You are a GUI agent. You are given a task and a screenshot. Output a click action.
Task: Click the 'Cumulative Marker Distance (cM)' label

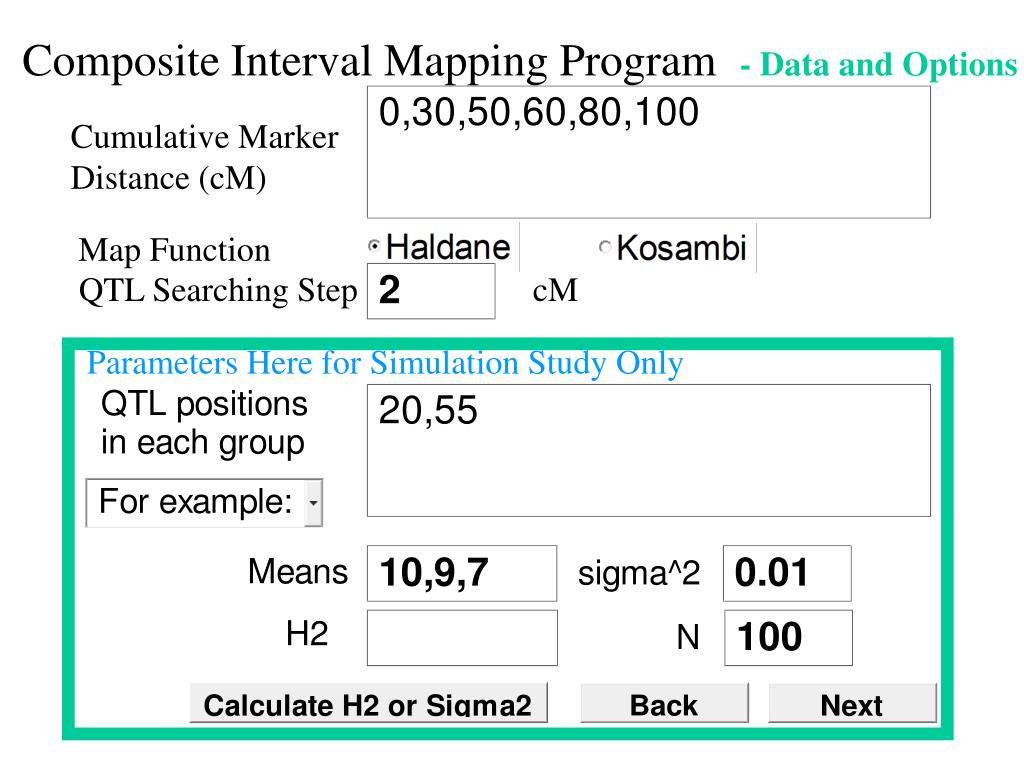(x=204, y=158)
